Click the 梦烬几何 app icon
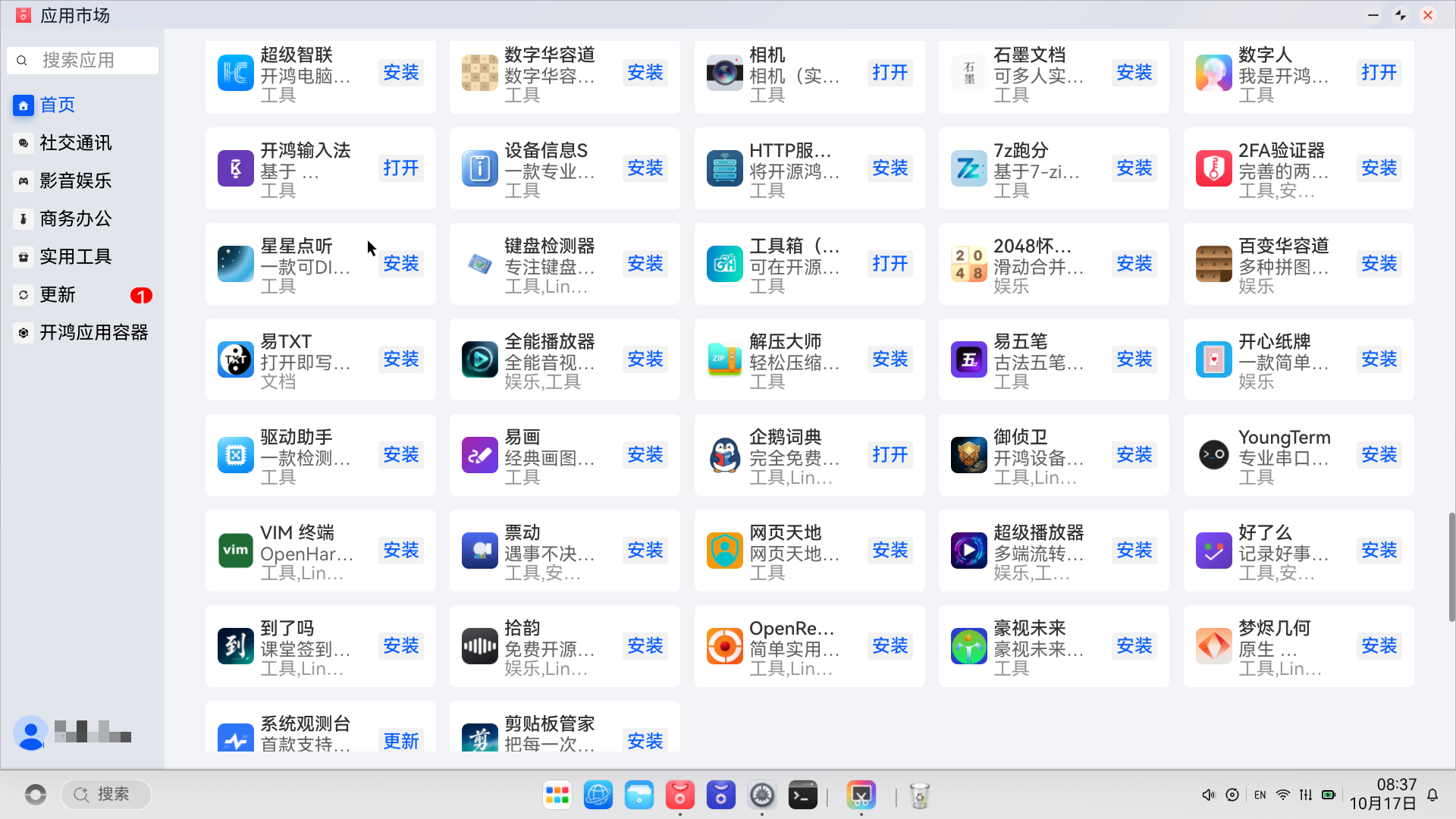 (1214, 646)
